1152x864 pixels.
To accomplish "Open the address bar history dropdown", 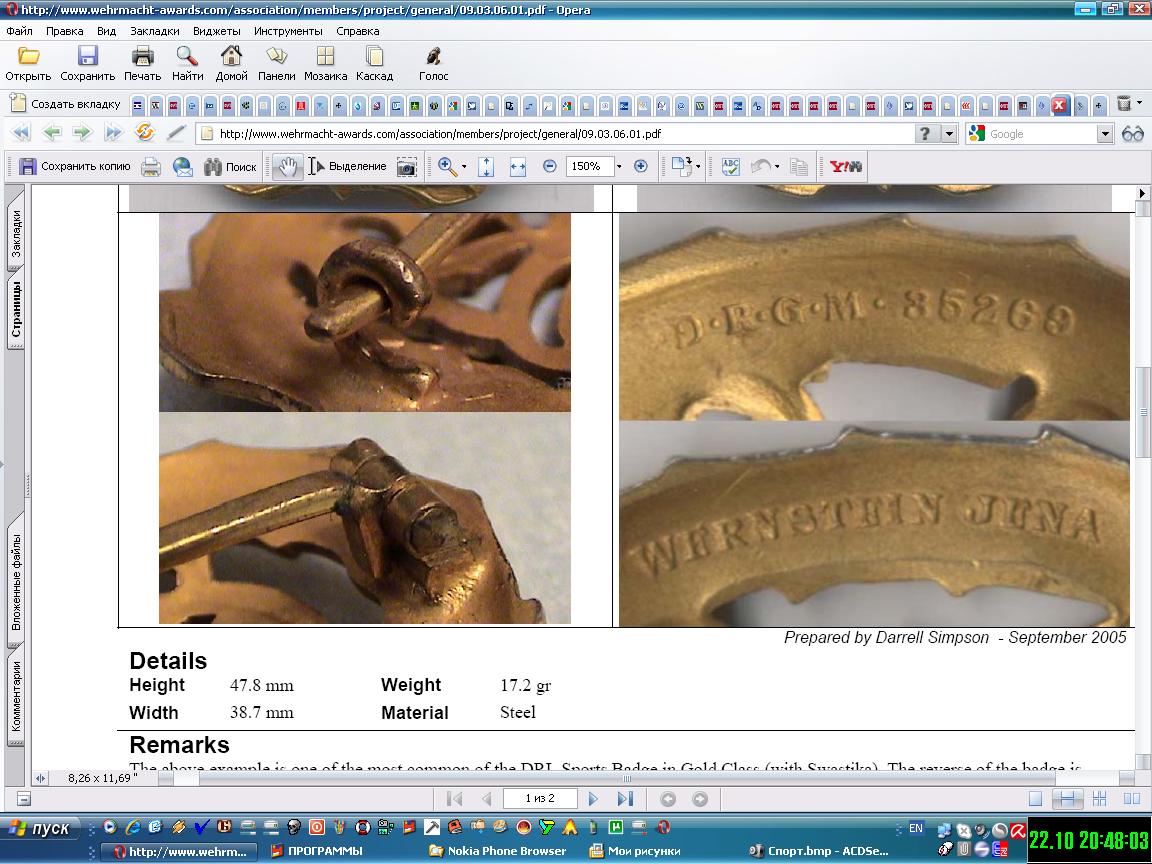I will click(949, 134).
